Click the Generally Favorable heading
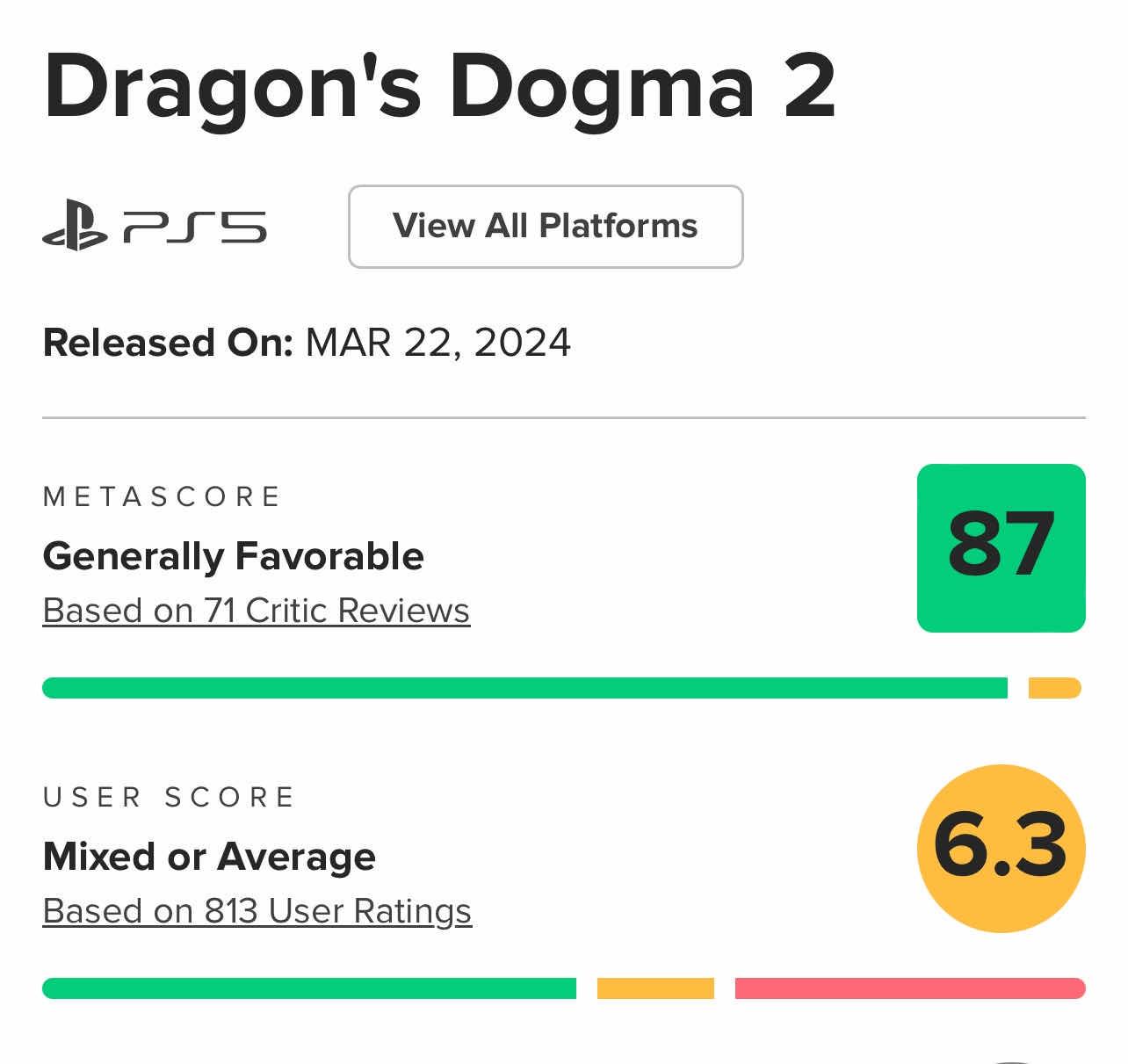This screenshot has width=1128, height=1064. [233, 556]
